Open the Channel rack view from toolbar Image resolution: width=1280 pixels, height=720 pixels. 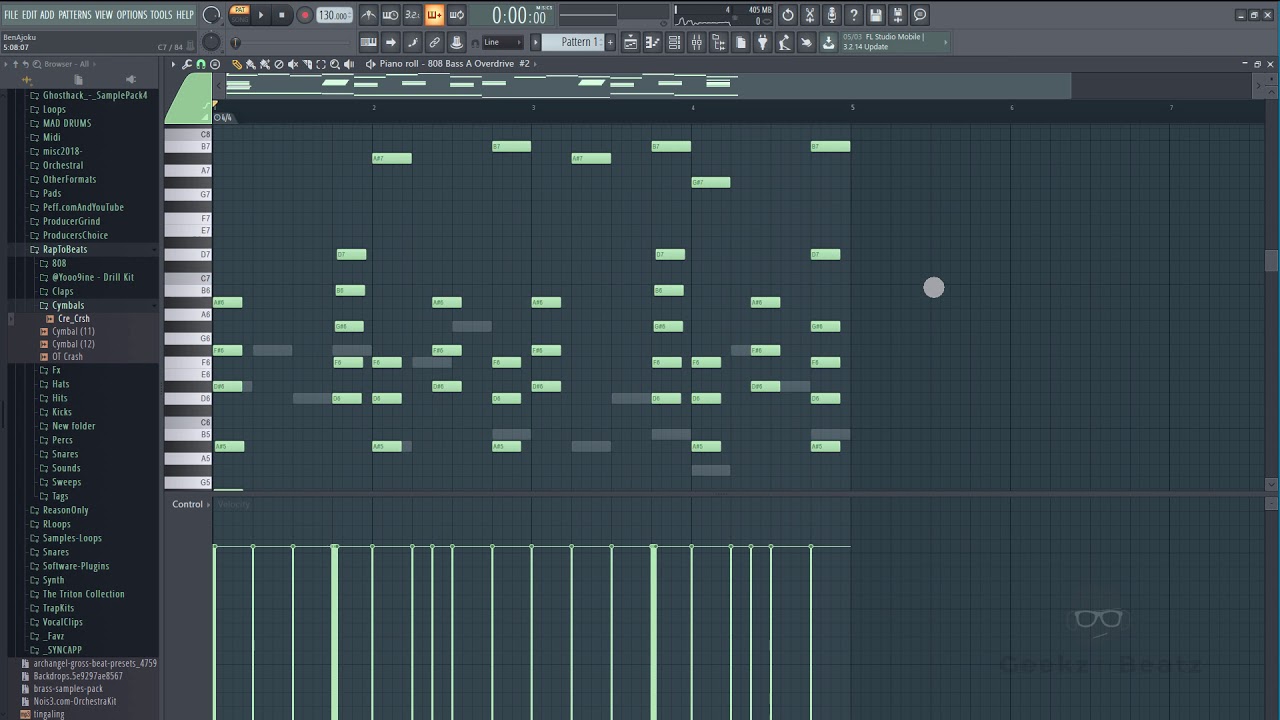tap(675, 42)
